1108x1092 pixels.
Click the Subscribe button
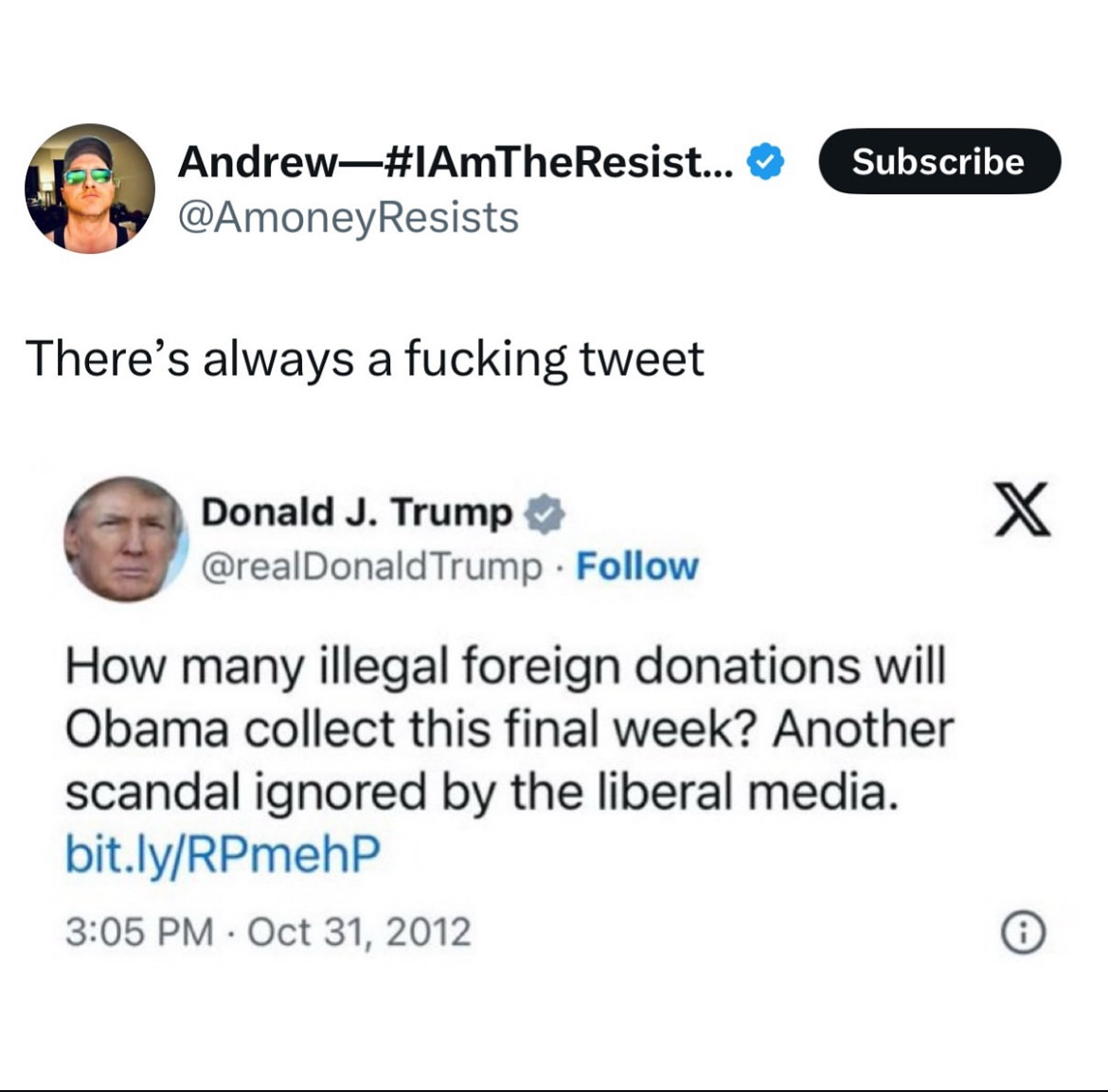tap(939, 161)
